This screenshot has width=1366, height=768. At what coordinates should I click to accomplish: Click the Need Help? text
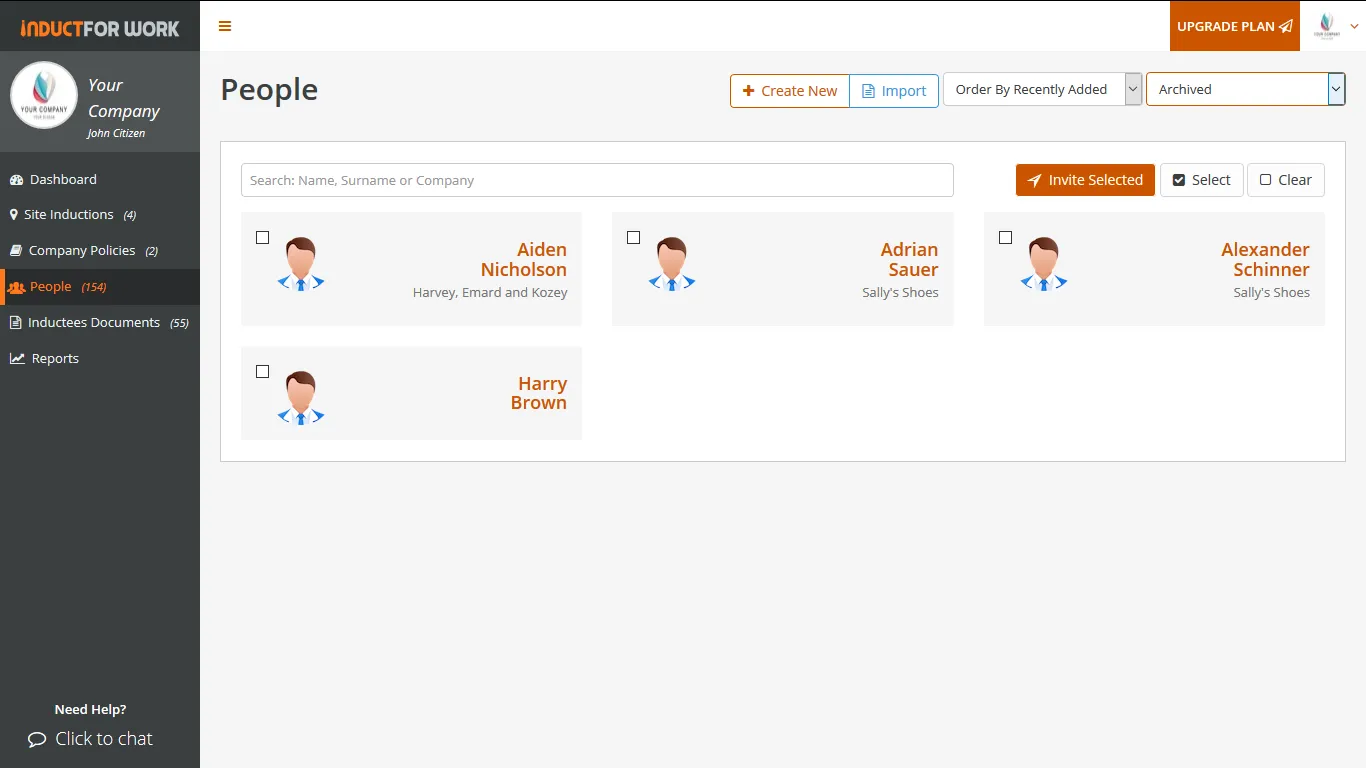pyautogui.click(x=90, y=710)
